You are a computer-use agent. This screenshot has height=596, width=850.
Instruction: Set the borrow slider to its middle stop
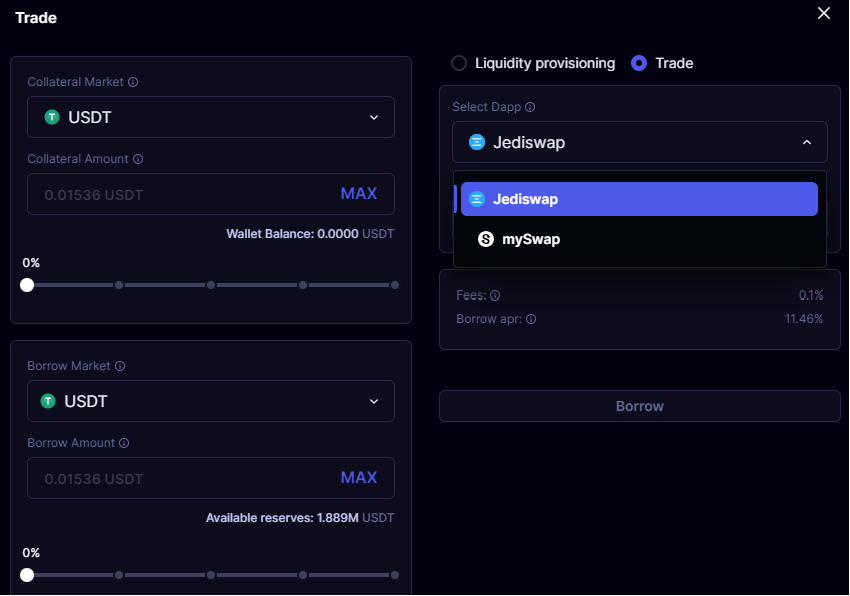tap(211, 575)
